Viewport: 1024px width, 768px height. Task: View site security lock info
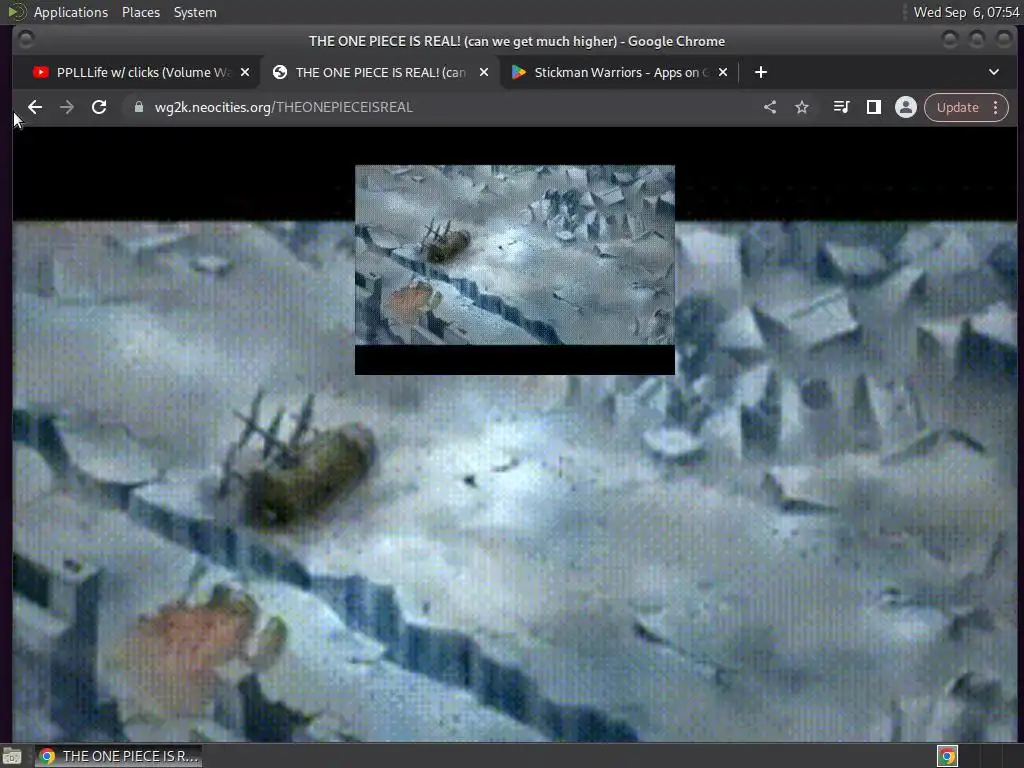[x=138, y=107]
